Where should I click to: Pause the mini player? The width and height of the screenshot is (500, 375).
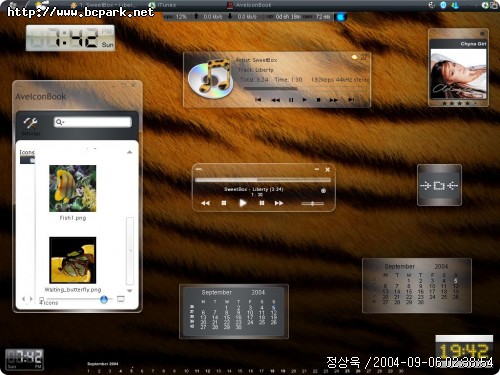pos(262,203)
